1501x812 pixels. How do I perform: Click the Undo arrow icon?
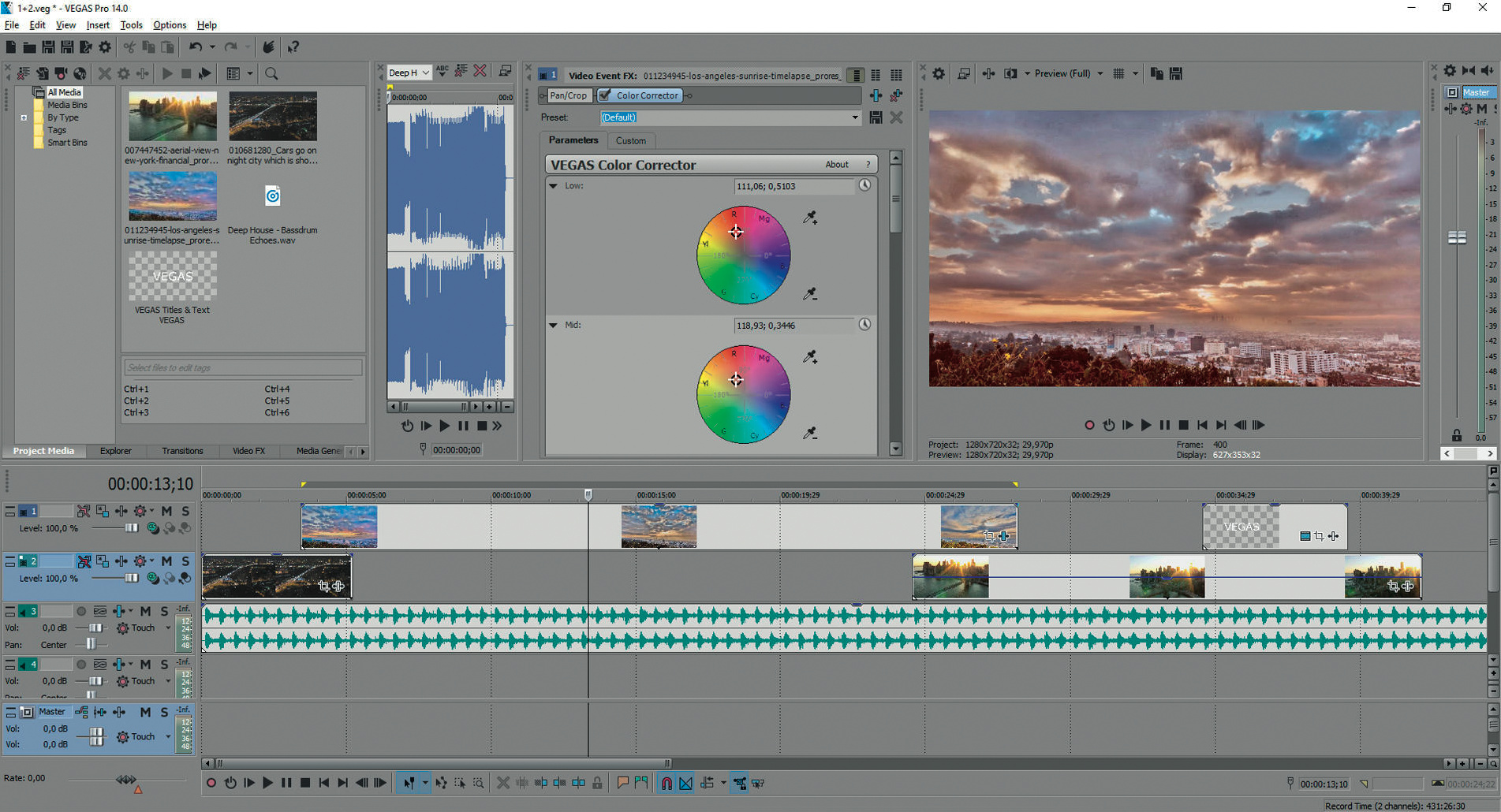click(x=195, y=47)
